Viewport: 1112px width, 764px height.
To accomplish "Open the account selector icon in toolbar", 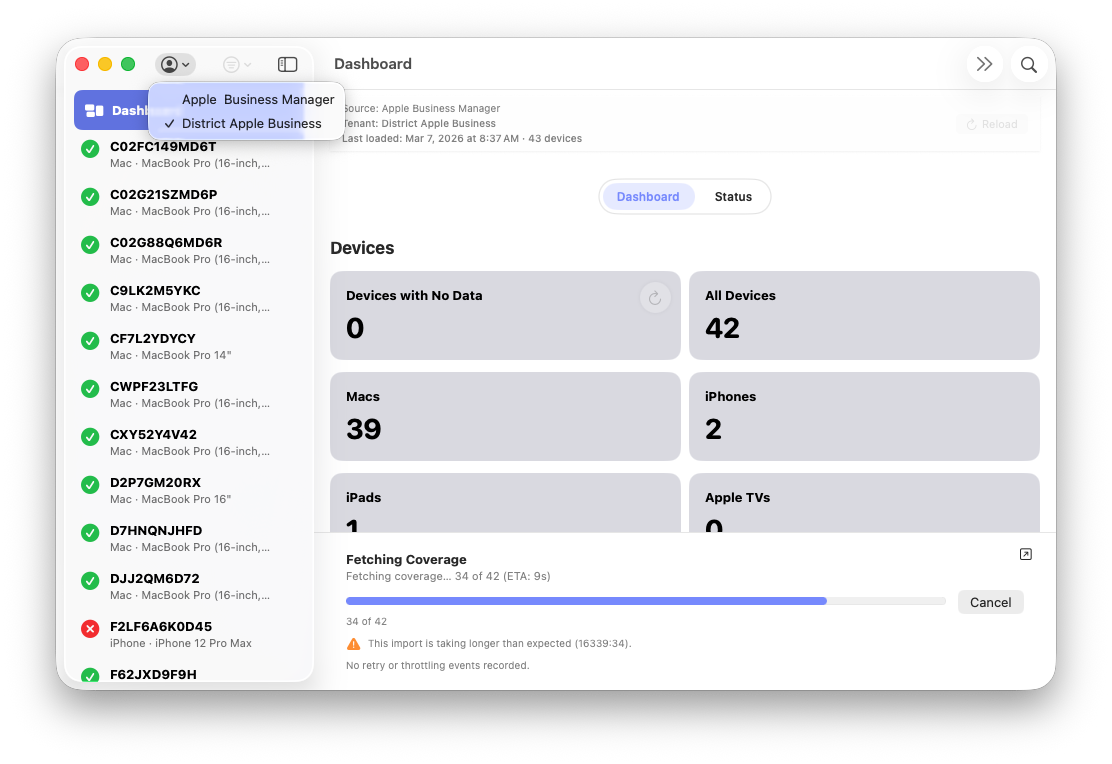I will 171,63.
